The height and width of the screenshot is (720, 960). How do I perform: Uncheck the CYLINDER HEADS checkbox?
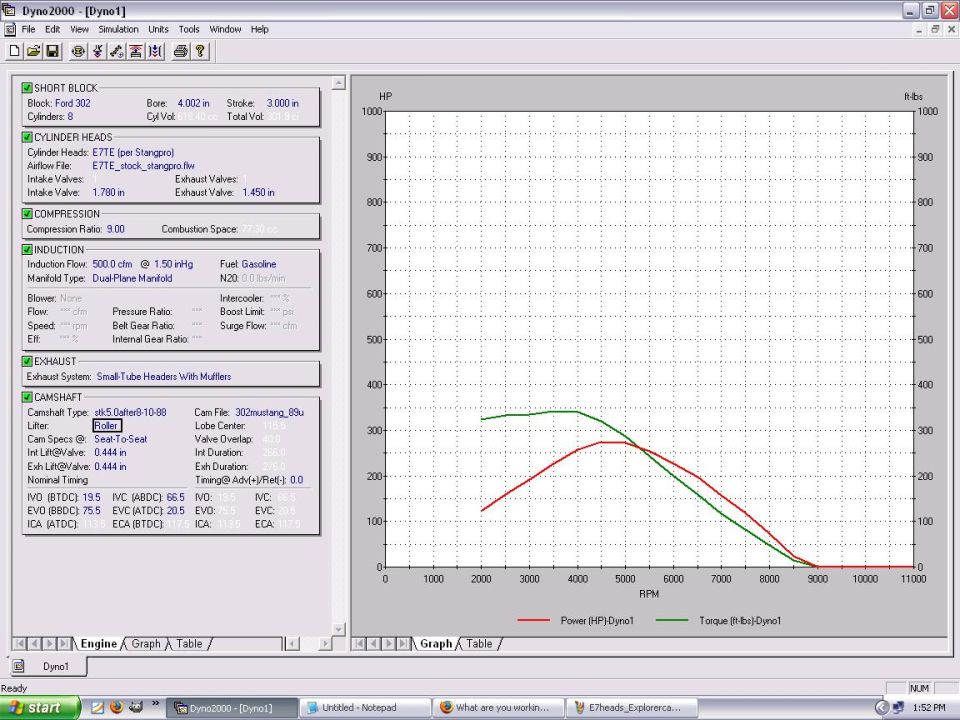coord(27,137)
